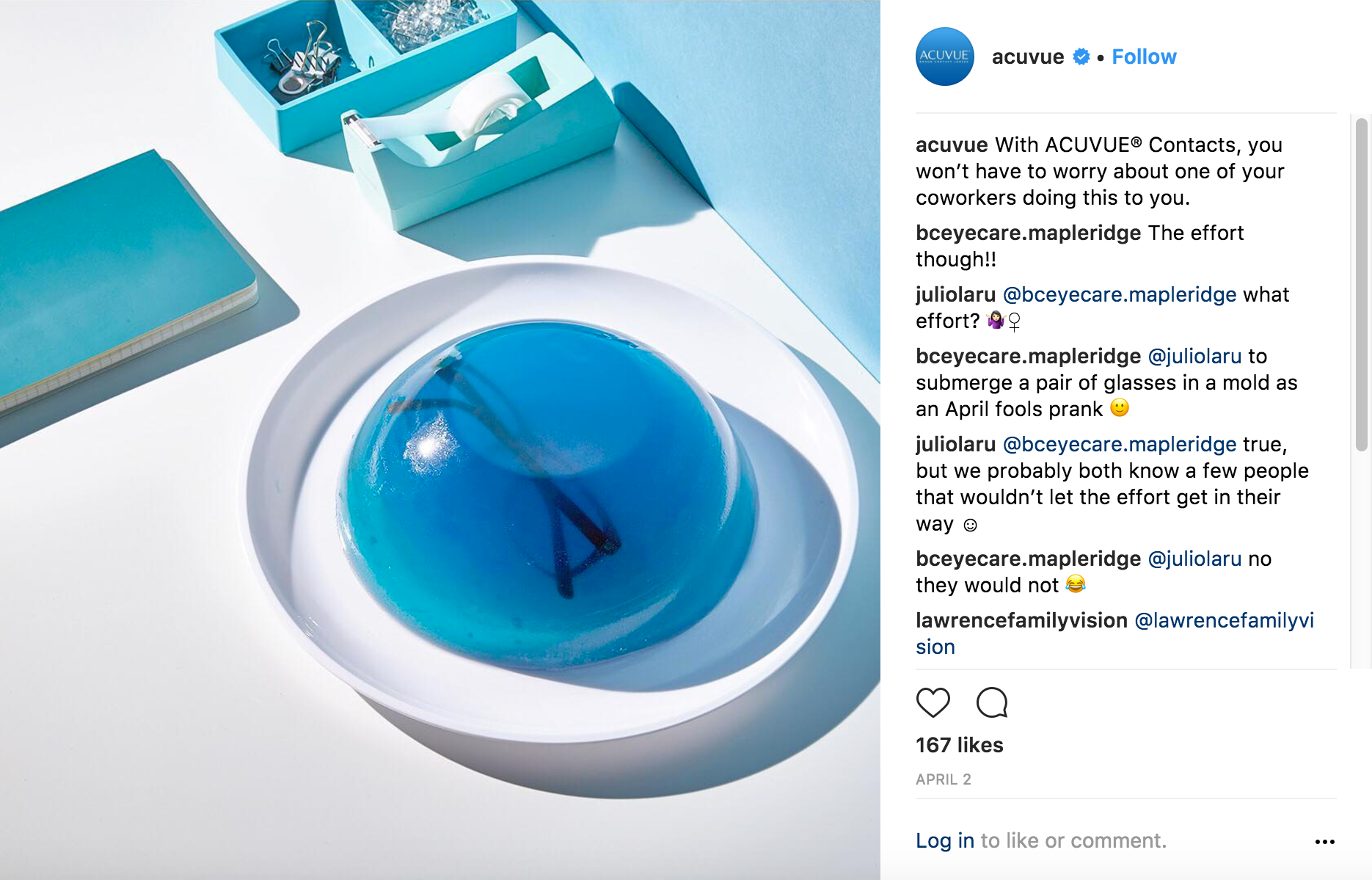Image resolution: width=1372 pixels, height=880 pixels.
Task: Click bceyecare.mapleridge on 'The effort though' comment
Action: coord(1028,233)
